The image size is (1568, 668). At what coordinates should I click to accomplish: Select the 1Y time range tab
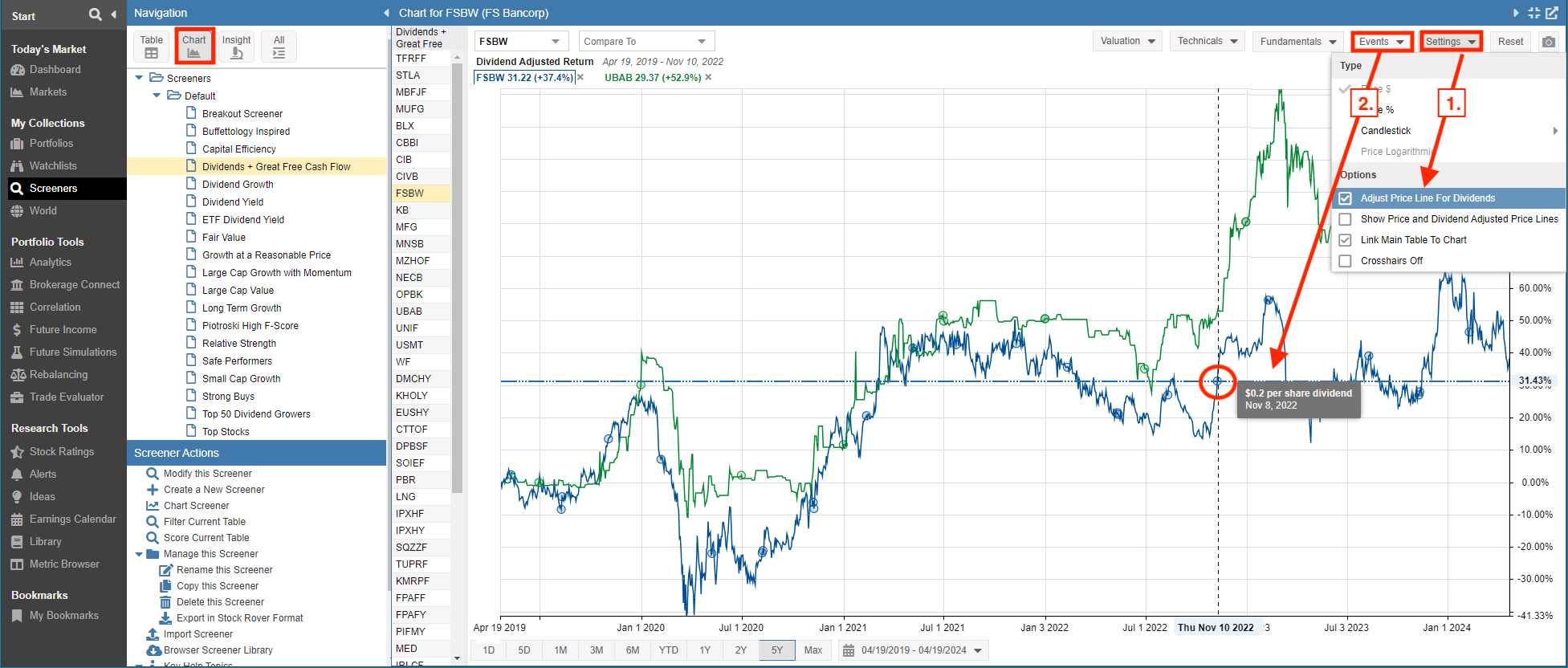[705, 650]
